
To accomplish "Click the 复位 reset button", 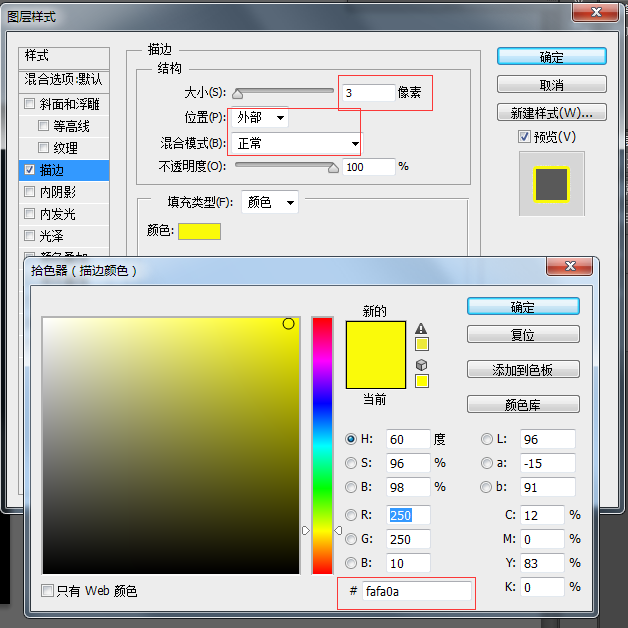I will (x=523, y=334).
